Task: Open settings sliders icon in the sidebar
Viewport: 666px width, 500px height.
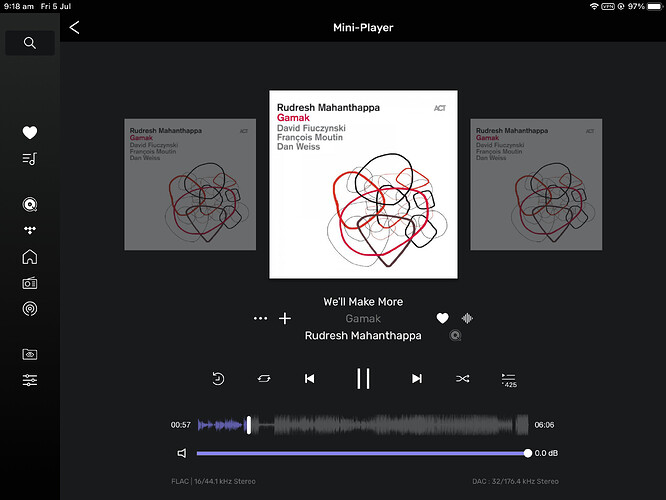Action: click(30, 380)
